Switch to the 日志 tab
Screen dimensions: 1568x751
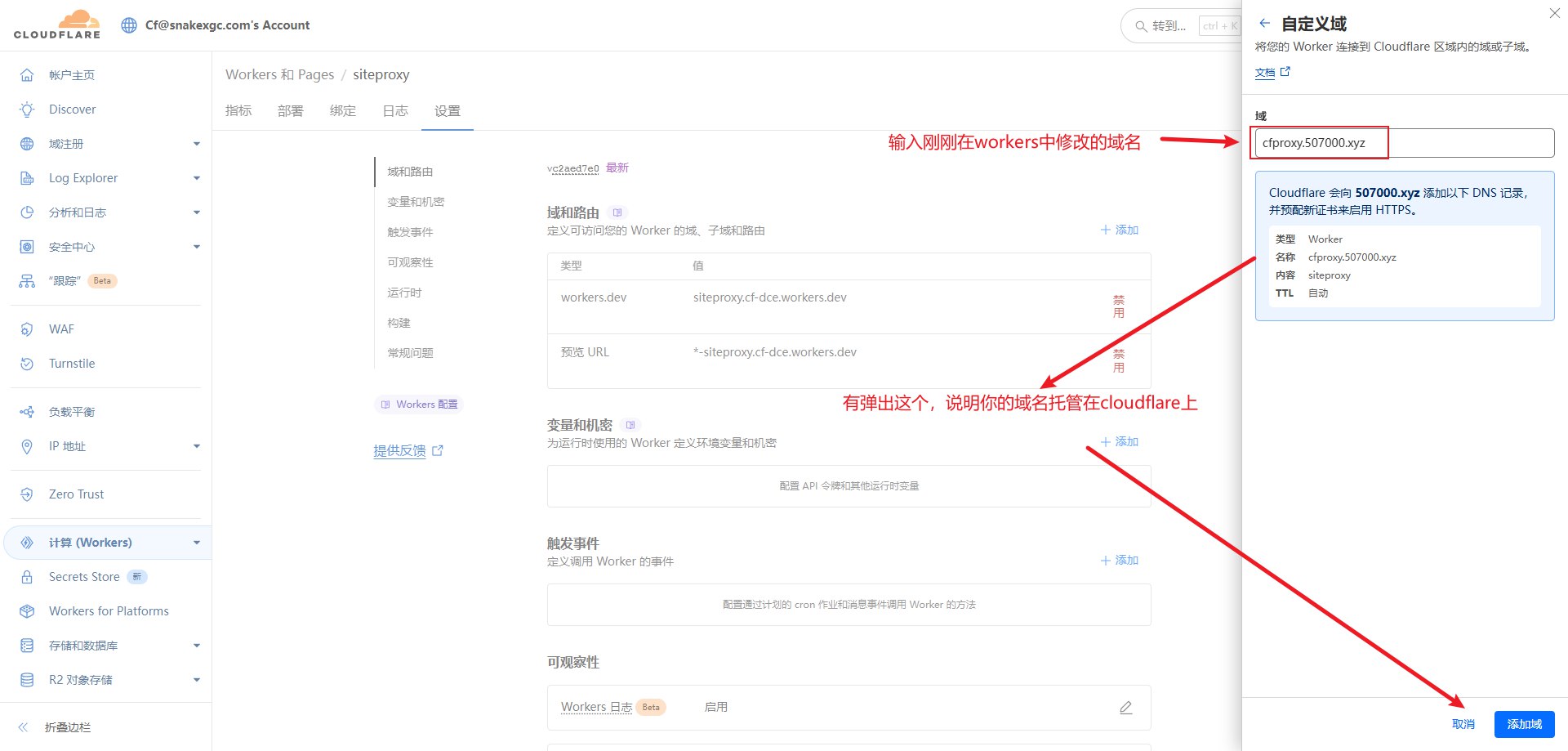395,111
